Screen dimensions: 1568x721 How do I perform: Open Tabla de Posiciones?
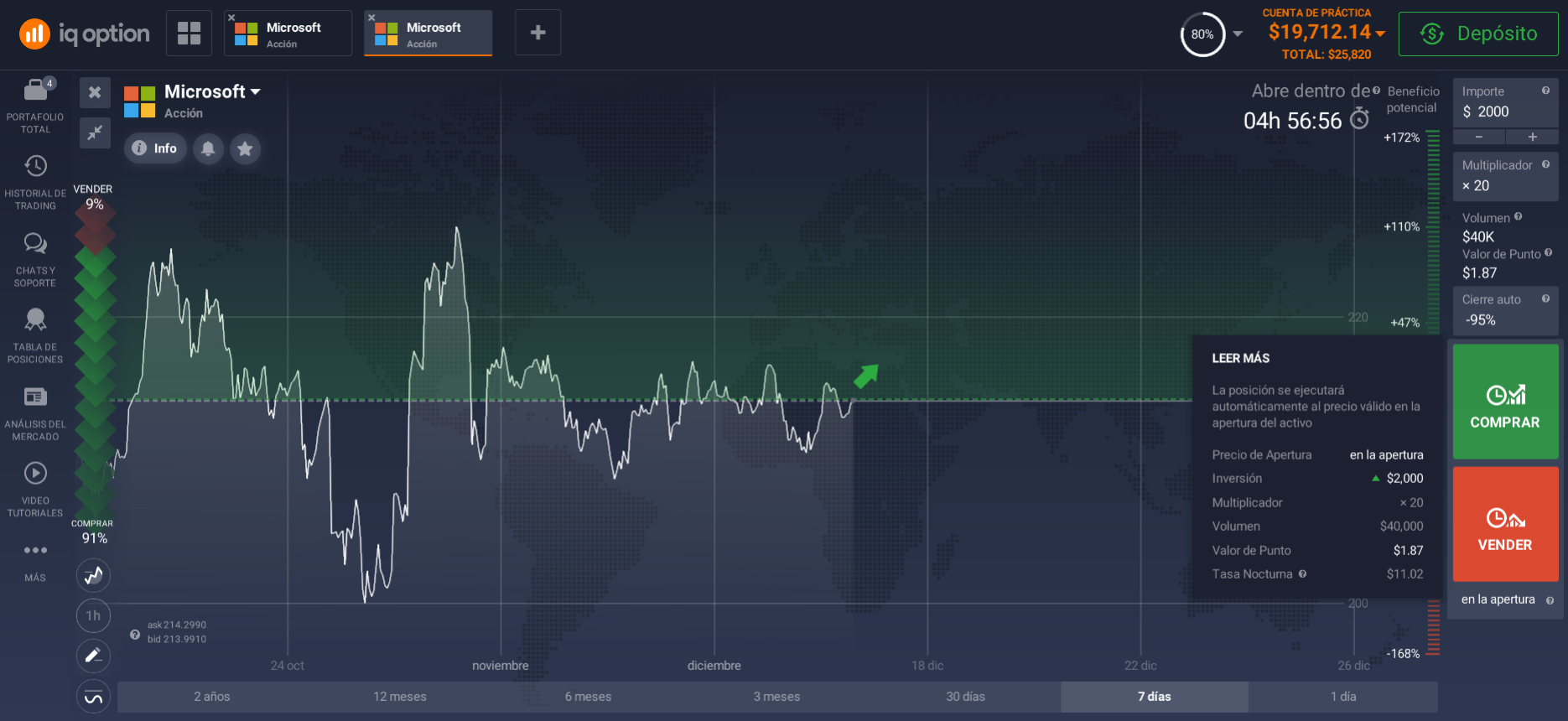click(35, 335)
